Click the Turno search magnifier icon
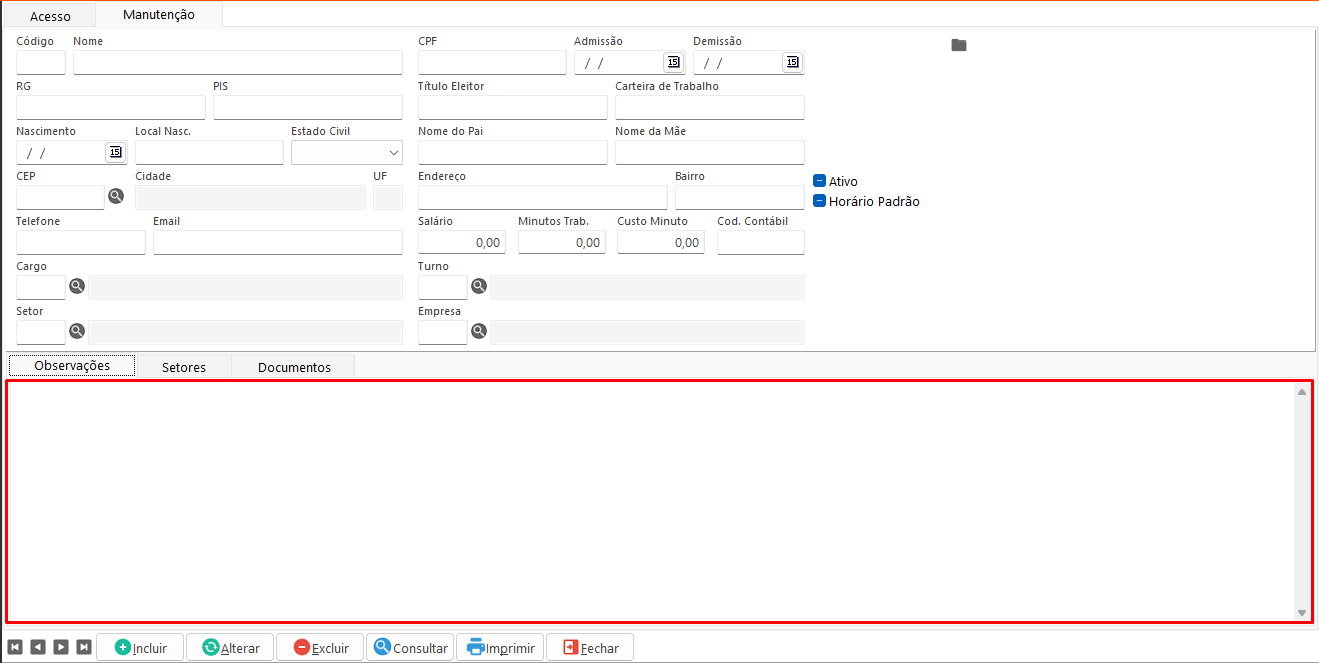 coord(479,287)
